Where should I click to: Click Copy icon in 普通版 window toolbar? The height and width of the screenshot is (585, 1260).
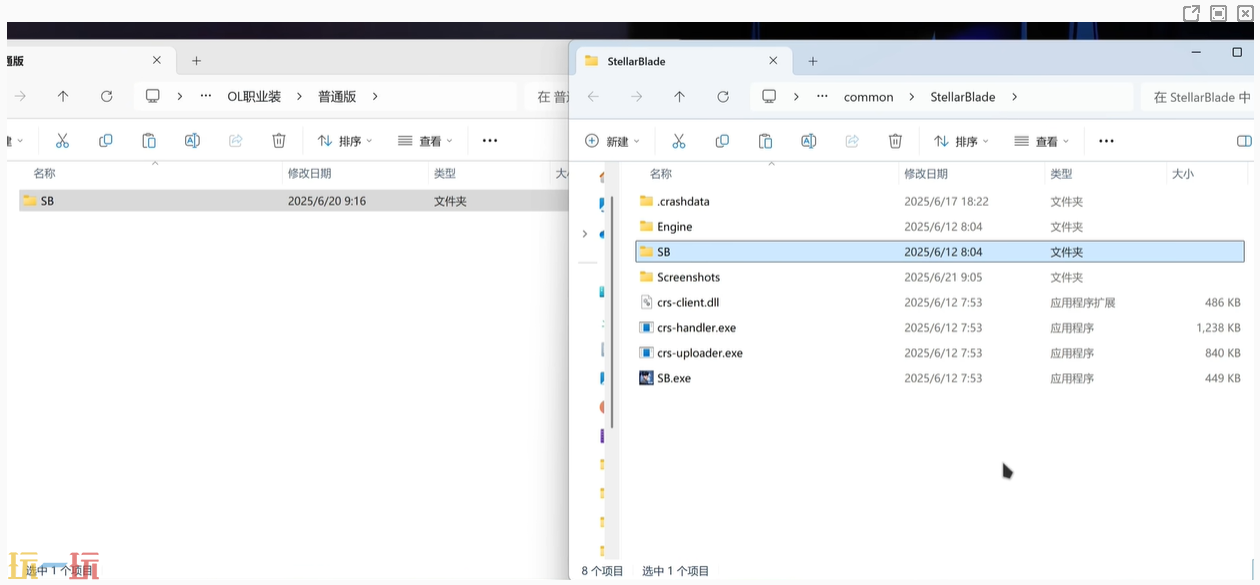coord(106,141)
